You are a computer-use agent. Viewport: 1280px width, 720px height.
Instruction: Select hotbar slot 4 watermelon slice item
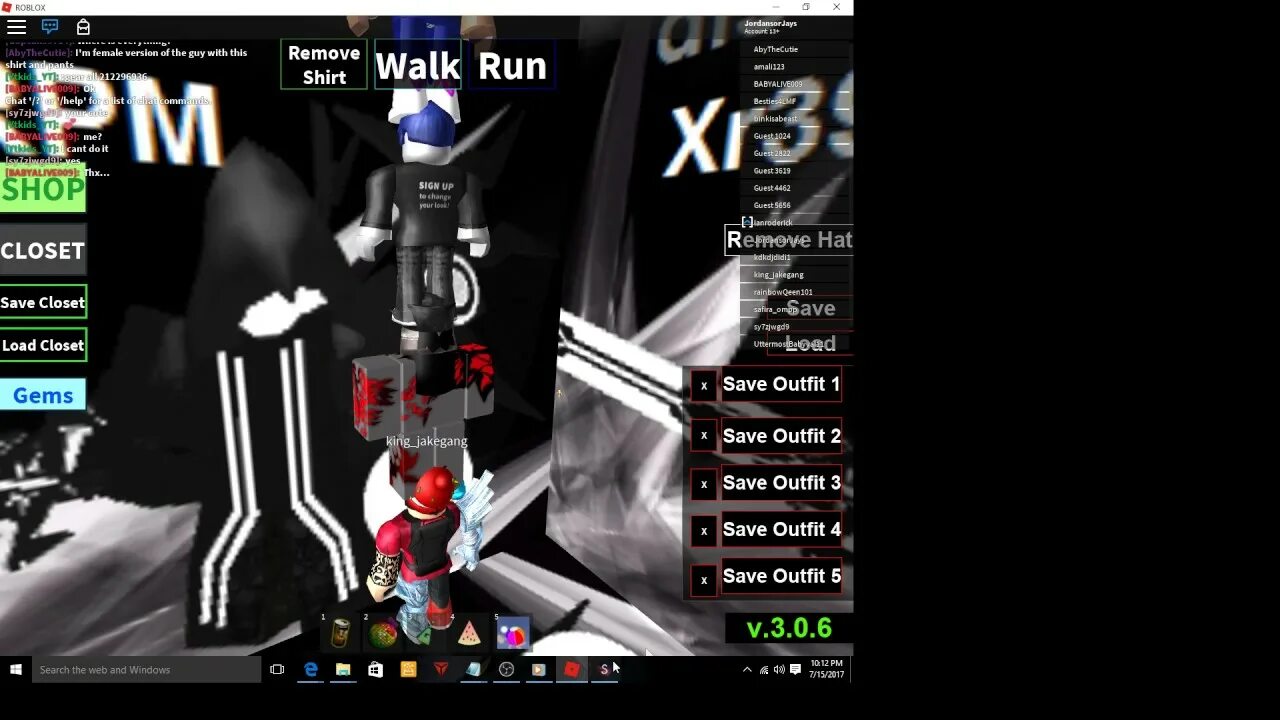(x=469, y=632)
